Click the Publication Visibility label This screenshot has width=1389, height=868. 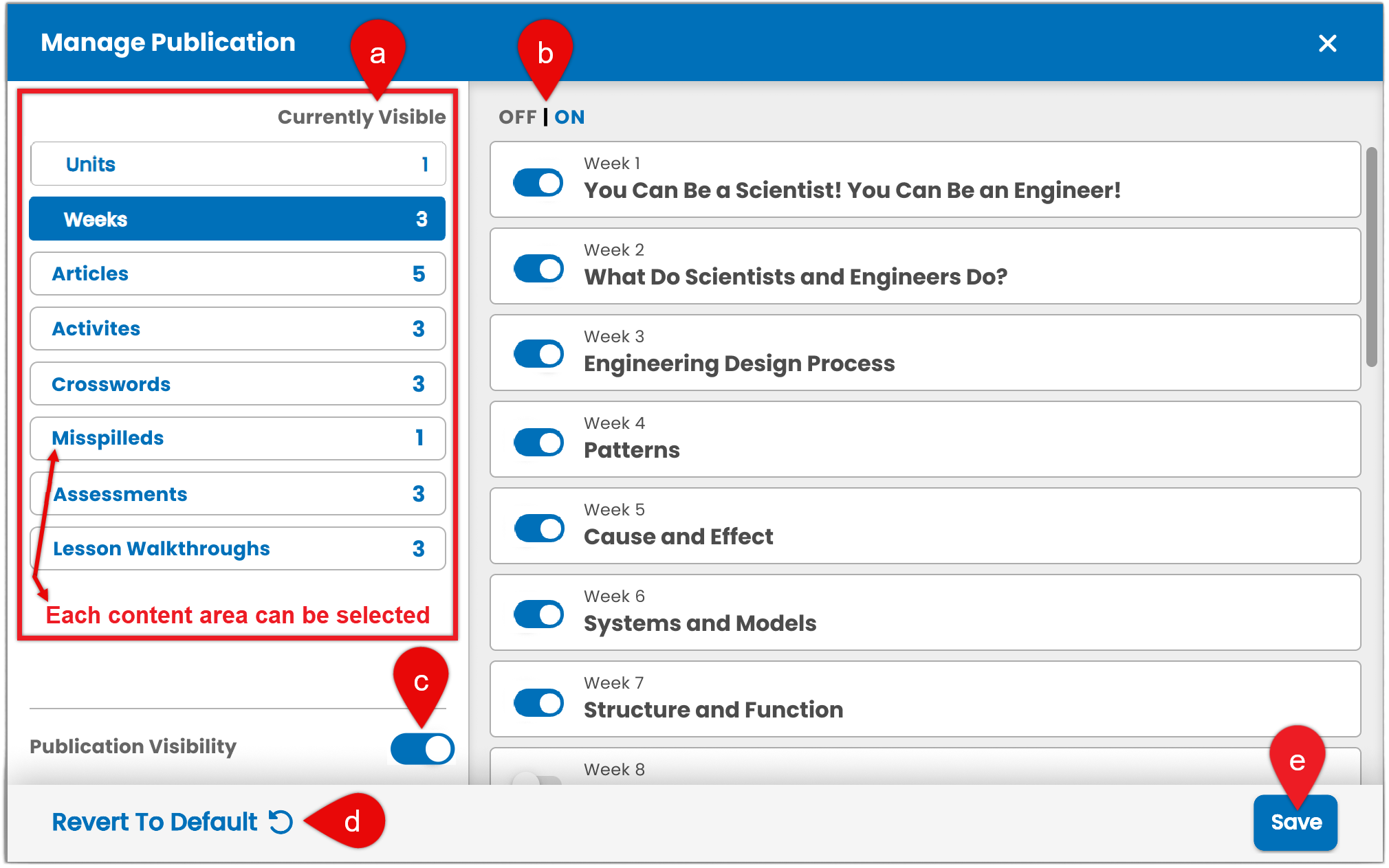click(x=133, y=746)
